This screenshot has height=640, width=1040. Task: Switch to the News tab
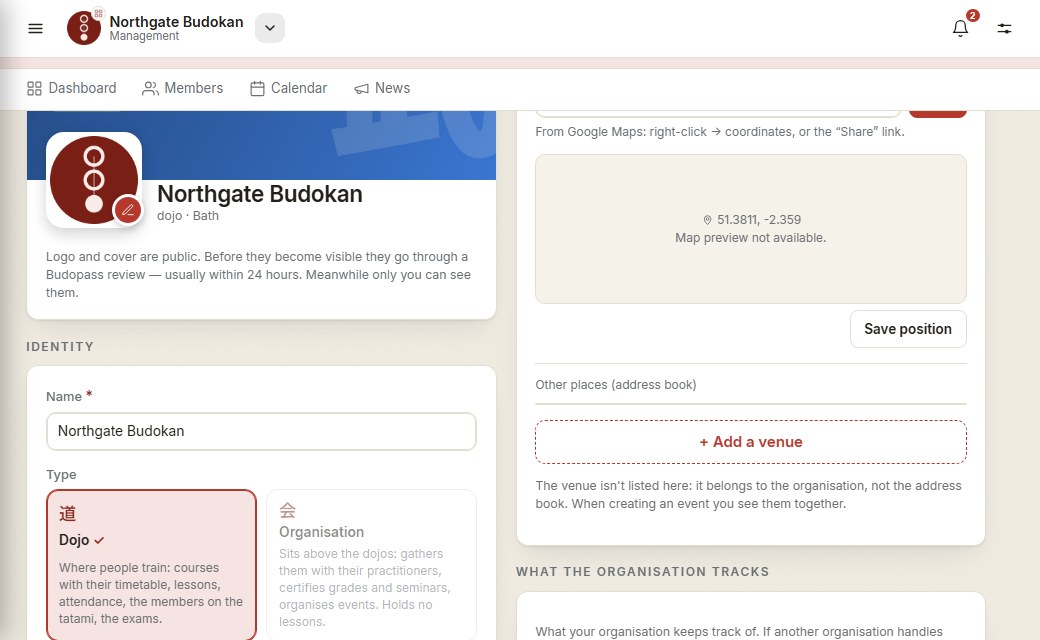pyautogui.click(x=382, y=88)
